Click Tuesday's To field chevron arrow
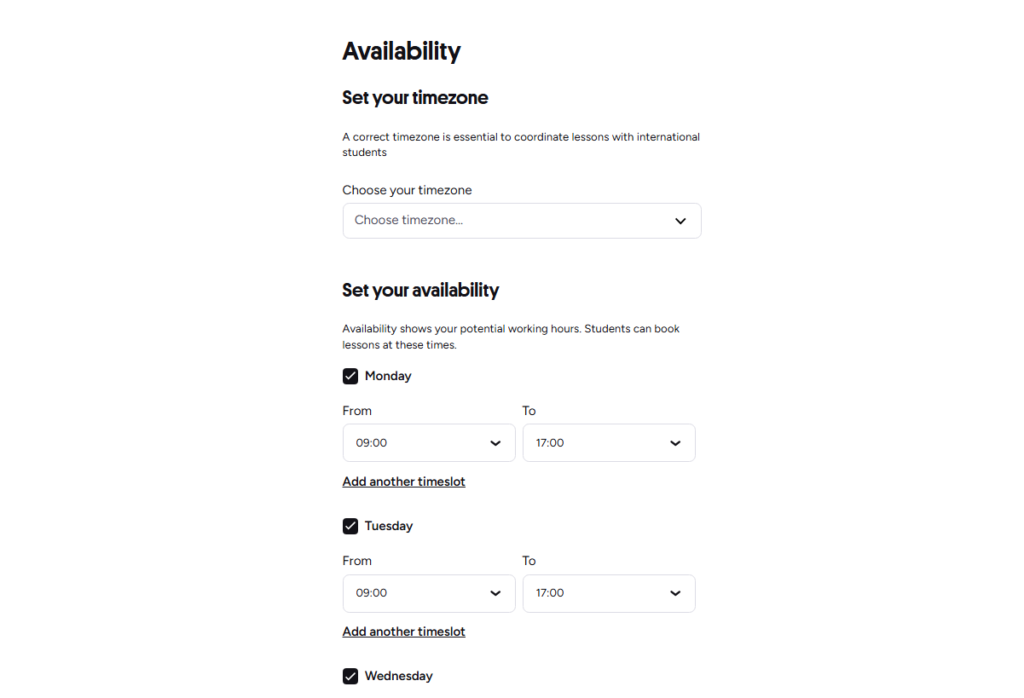The image size is (1024, 698). (x=675, y=594)
